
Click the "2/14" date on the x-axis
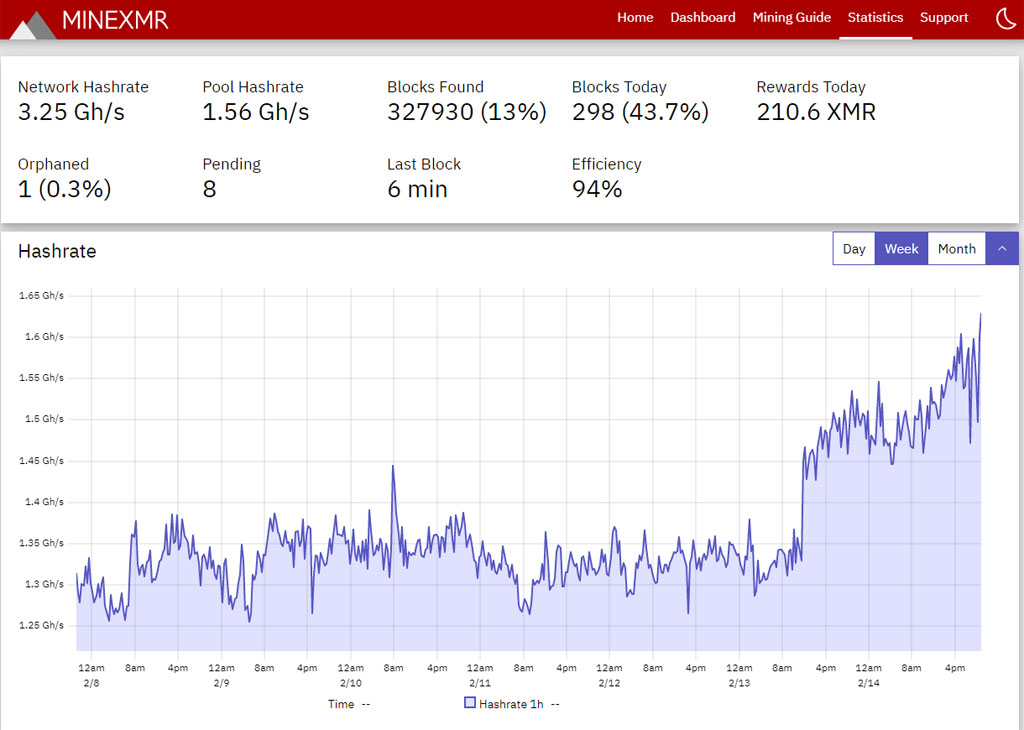coord(869,683)
